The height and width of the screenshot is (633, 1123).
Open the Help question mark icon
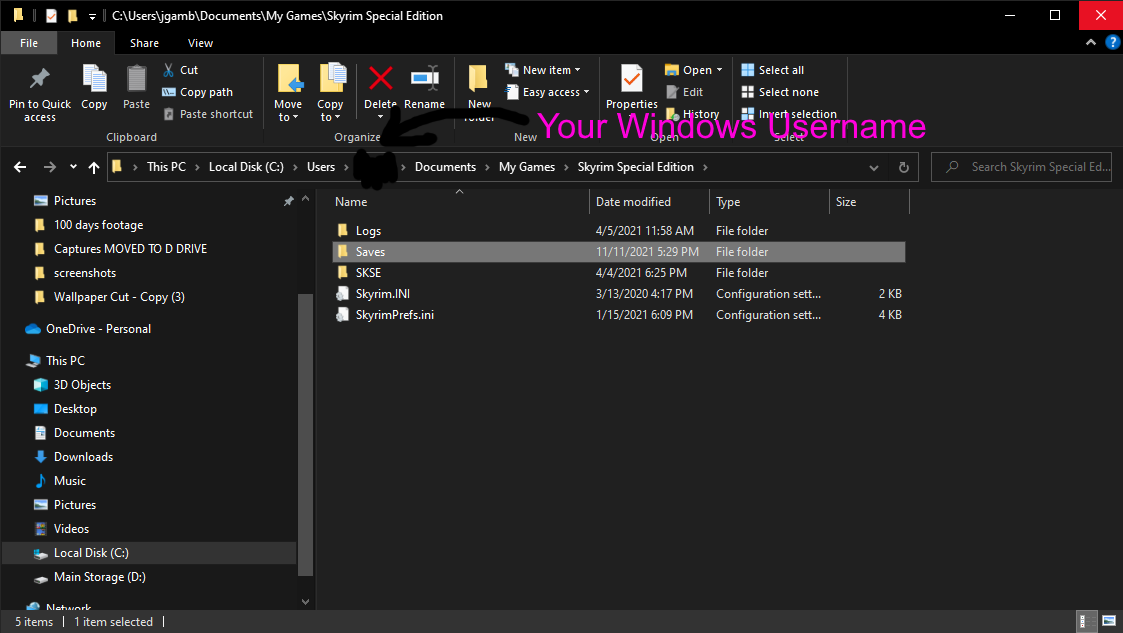[1112, 43]
